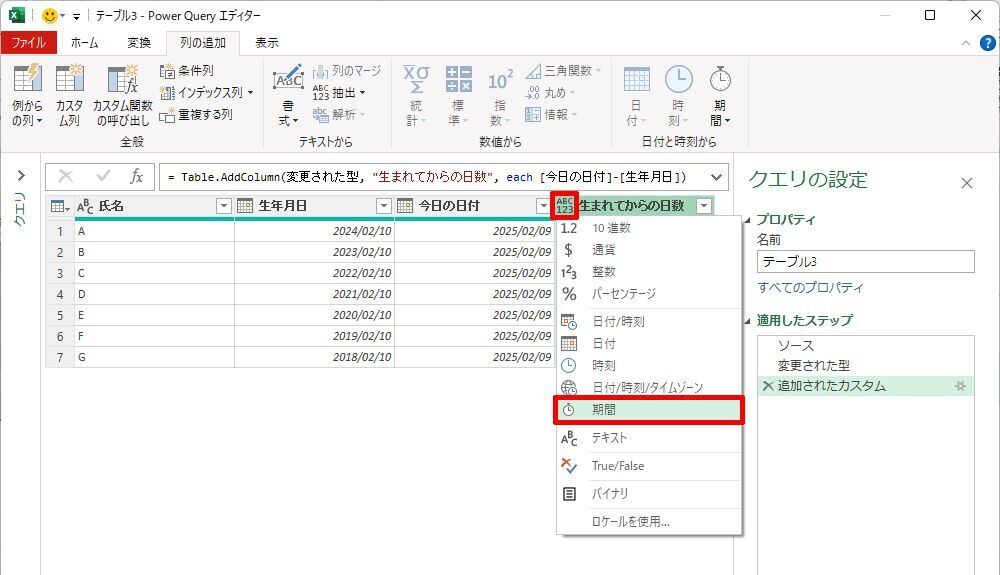
Task: Click the 解析 parse tool
Action: [339, 115]
